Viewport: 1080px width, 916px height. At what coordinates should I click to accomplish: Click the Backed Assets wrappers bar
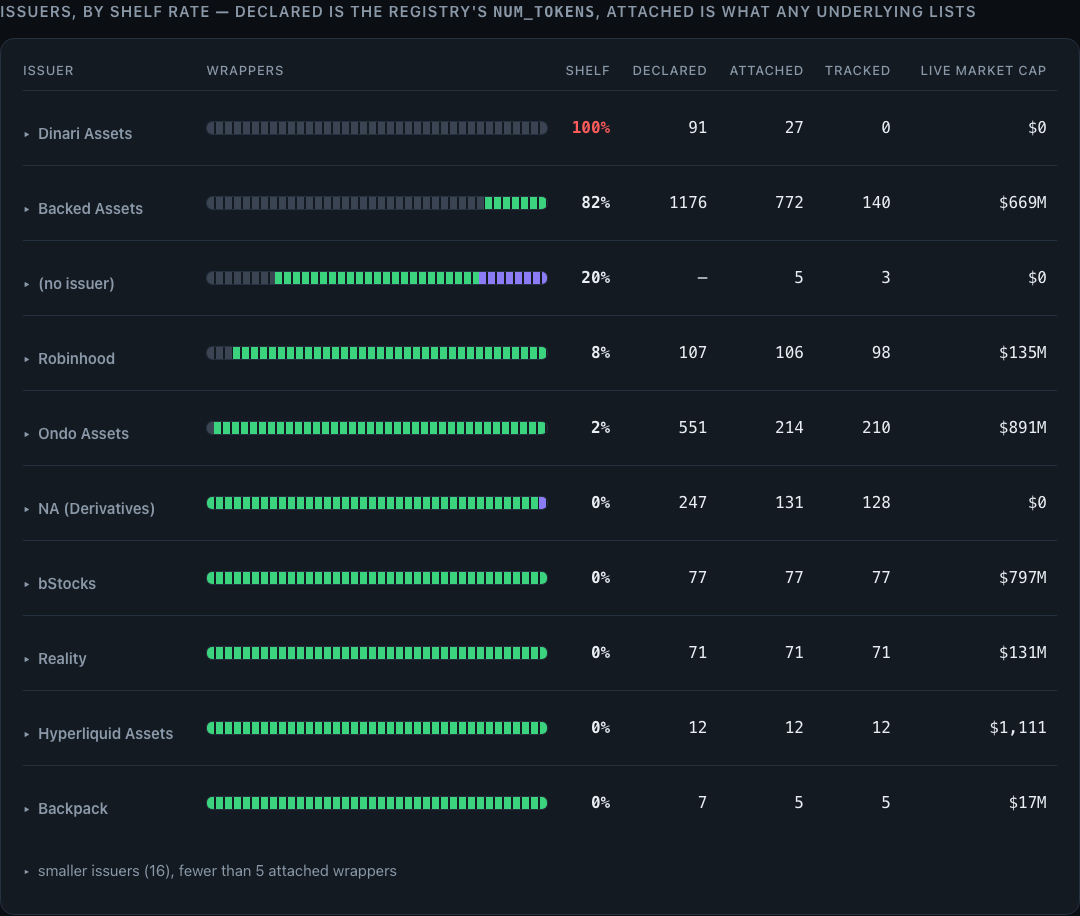tap(377, 203)
